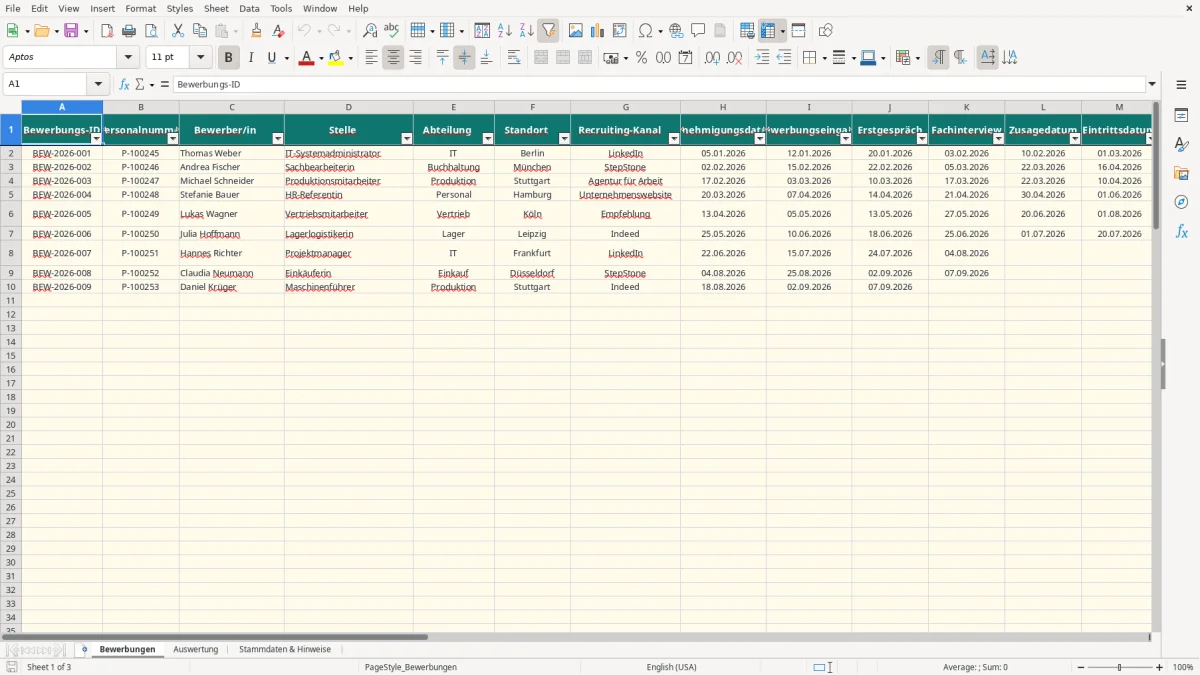Click Sheet 1 of 3 status field
Viewport: 1200px width, 675px height.
tap(49, 667)
